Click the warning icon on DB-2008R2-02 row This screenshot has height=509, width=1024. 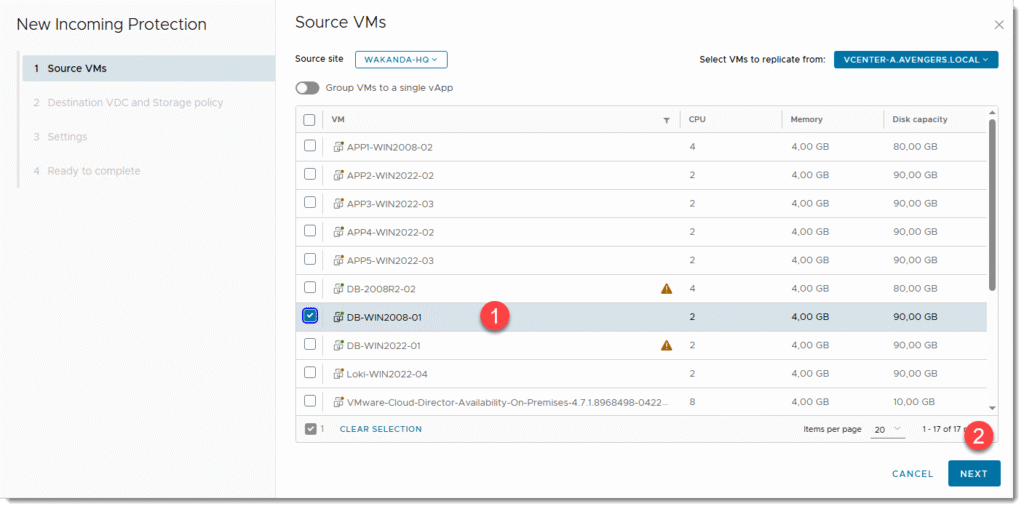(x=666, y=289)
